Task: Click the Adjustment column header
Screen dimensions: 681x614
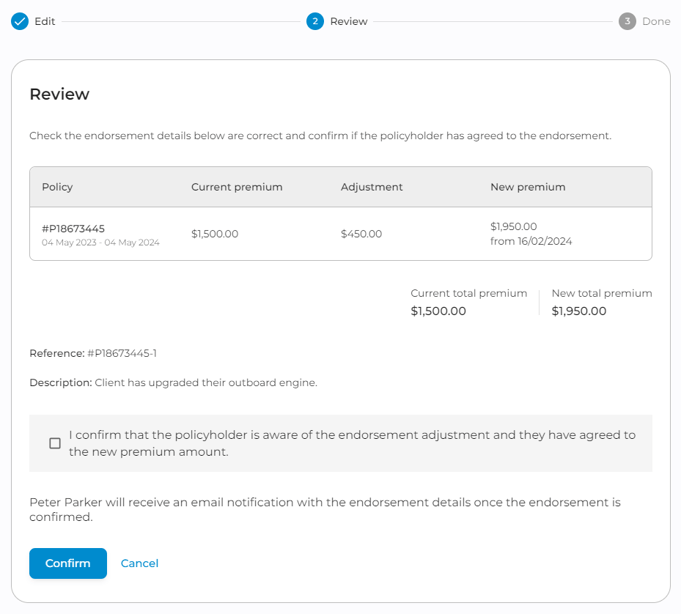Action: point(371,187)
